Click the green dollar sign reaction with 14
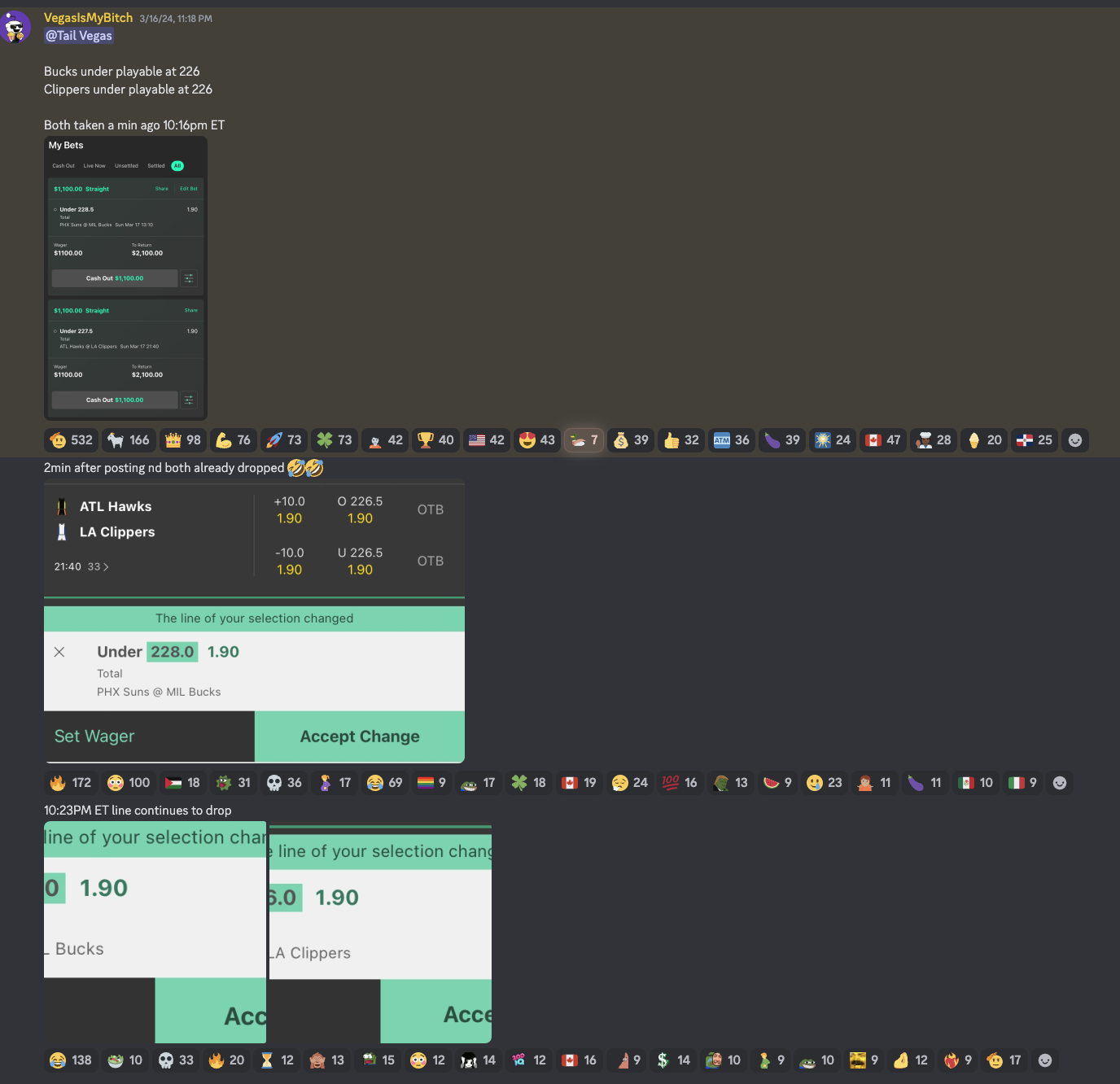1120x1084 pixels. [x=673, y=1060]
